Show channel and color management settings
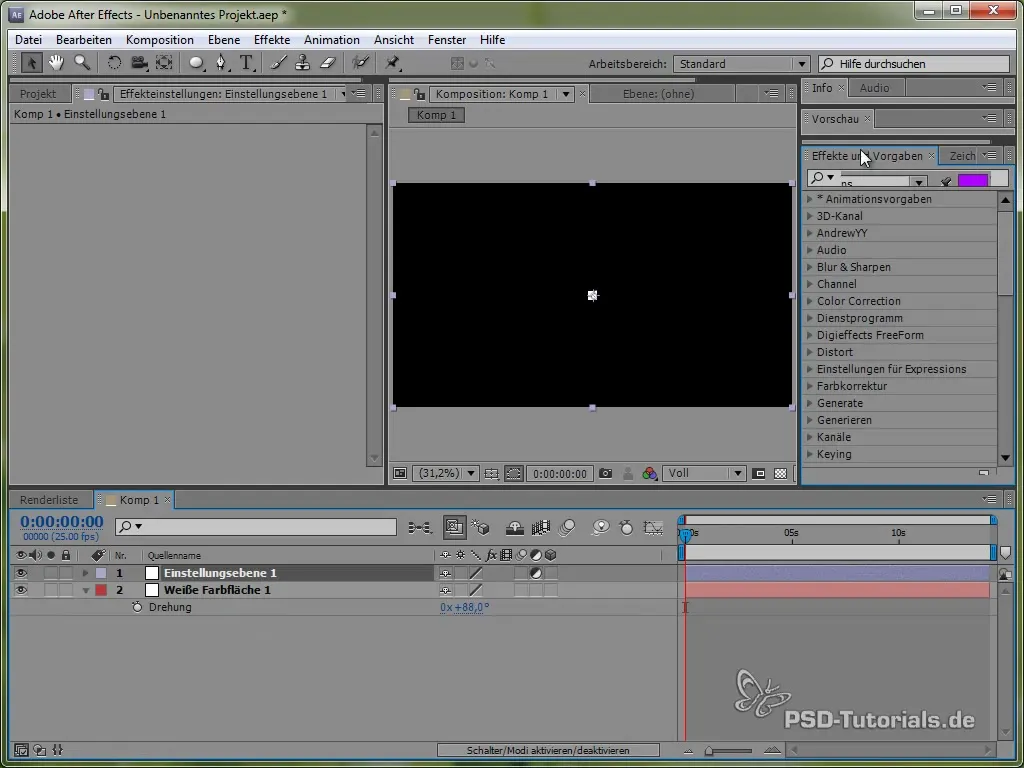The image size is (1024, 768). pos(649,473)
